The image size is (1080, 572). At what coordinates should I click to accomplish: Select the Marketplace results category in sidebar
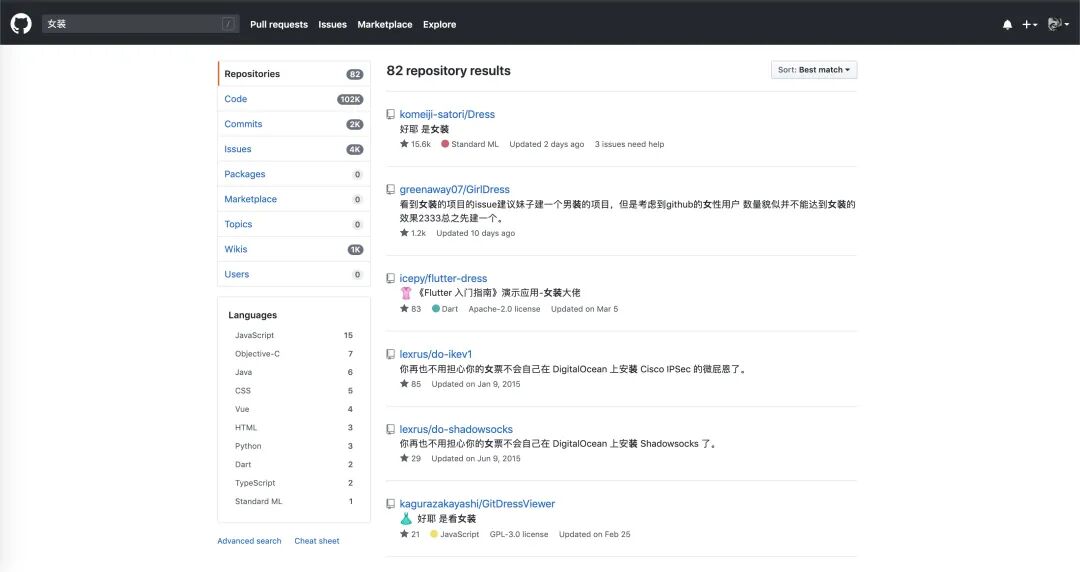(294, 199)
